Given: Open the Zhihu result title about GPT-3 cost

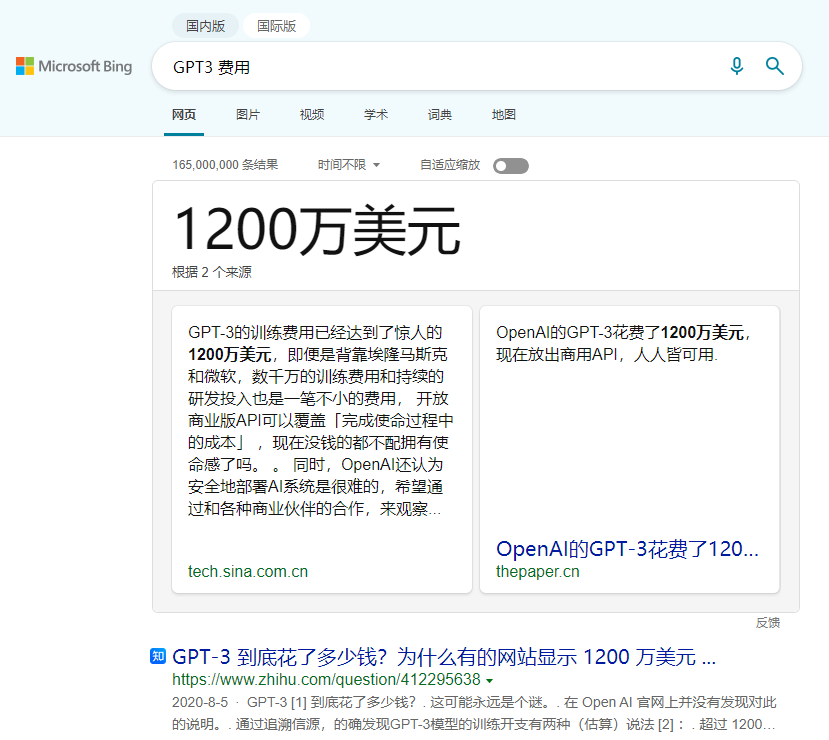Looking at the screenshot, I should (444, 657).
